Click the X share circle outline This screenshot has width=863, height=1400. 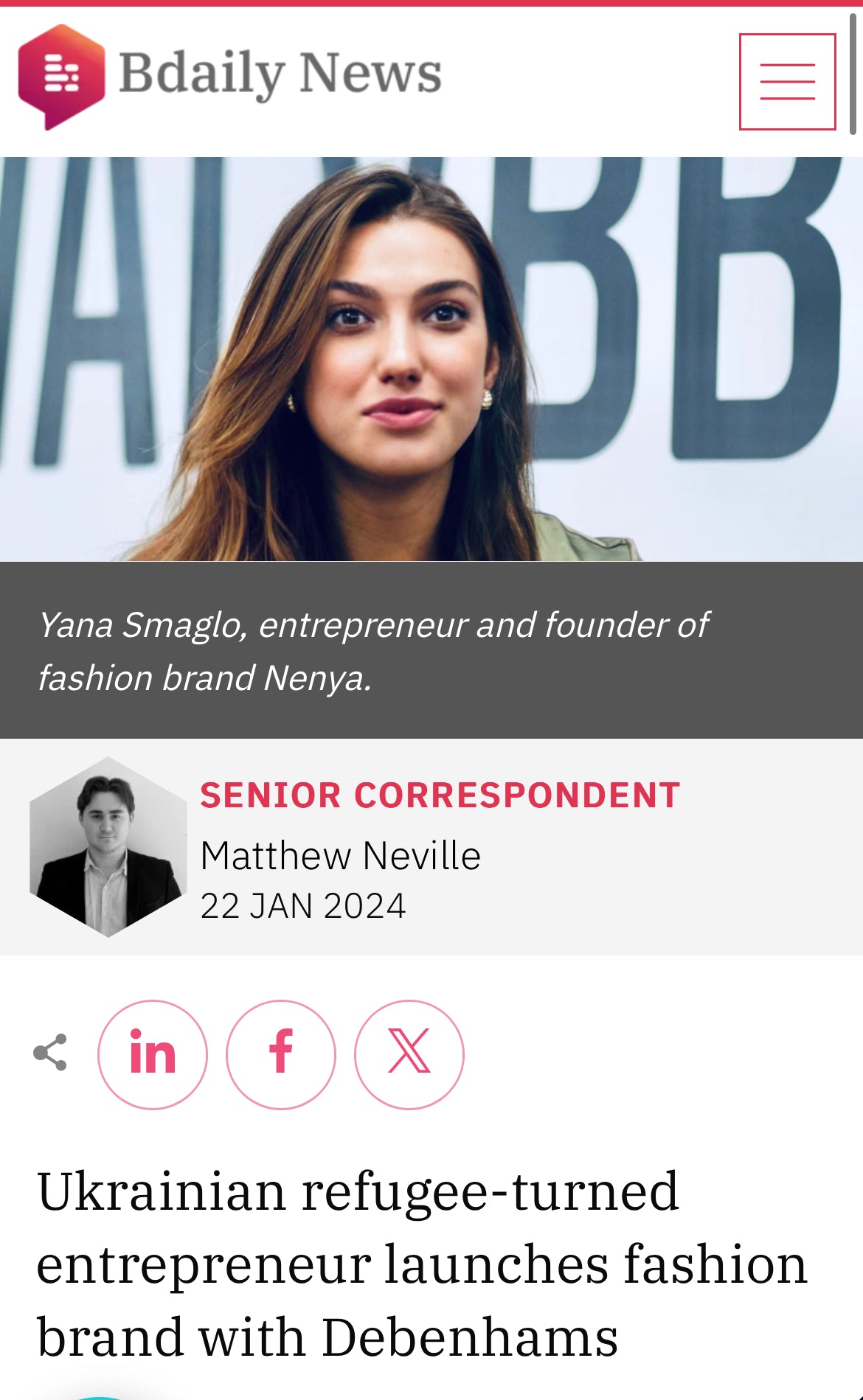[409, 1053]
